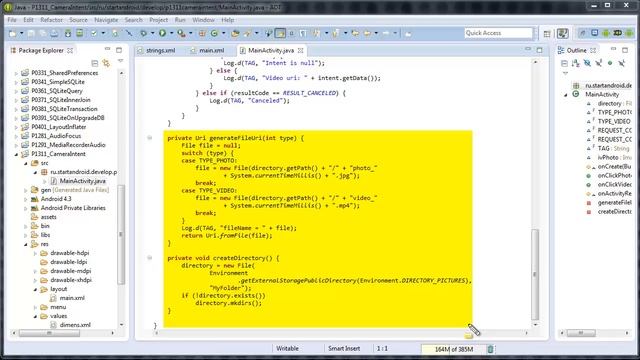Collapse the P1311_CameraIntent project node
The width and height of the screenshot is (640, 360).
pyautogui.click(x=16, y=154)
